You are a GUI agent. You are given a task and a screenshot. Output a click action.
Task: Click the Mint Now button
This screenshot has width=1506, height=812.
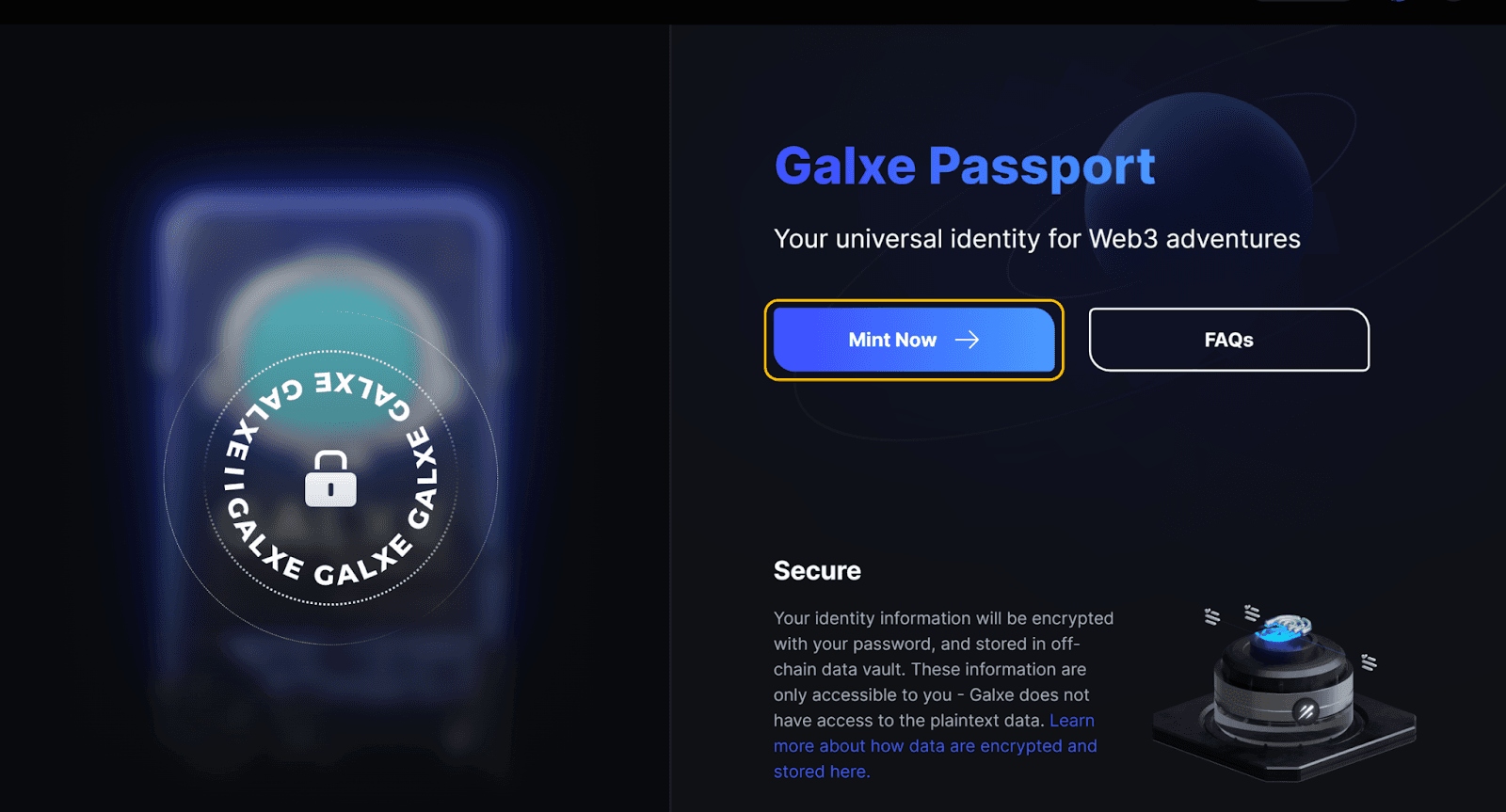pyautogui.click(x=914, y=340)
